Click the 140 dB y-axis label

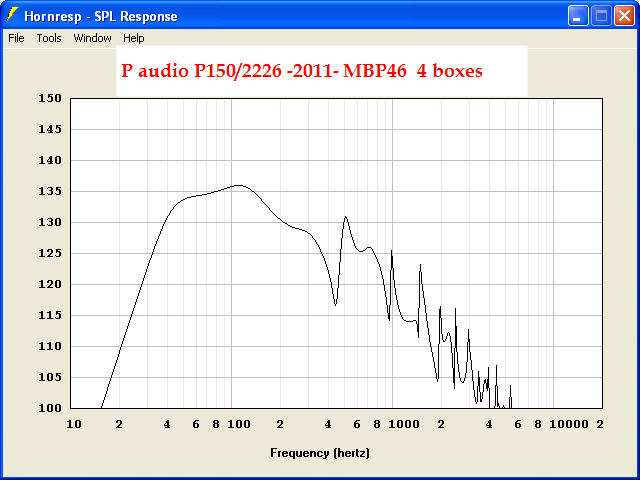pyautogui.click(x=50, y=160)
